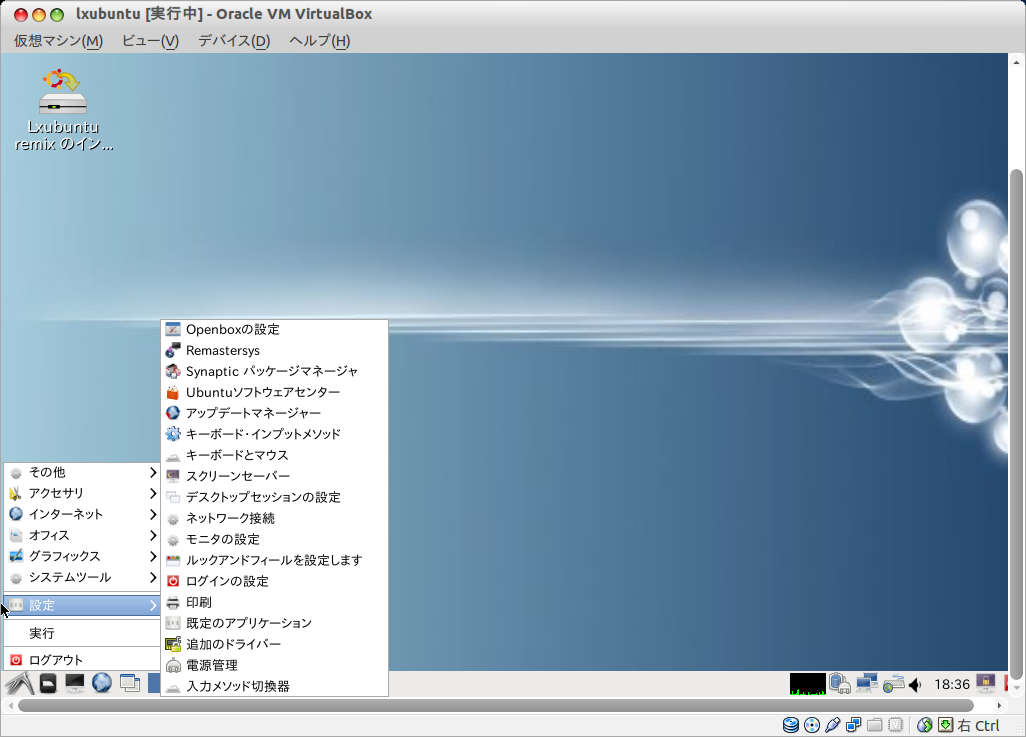Click the LXDE start menu button in panel

click(x=20, y=683)
